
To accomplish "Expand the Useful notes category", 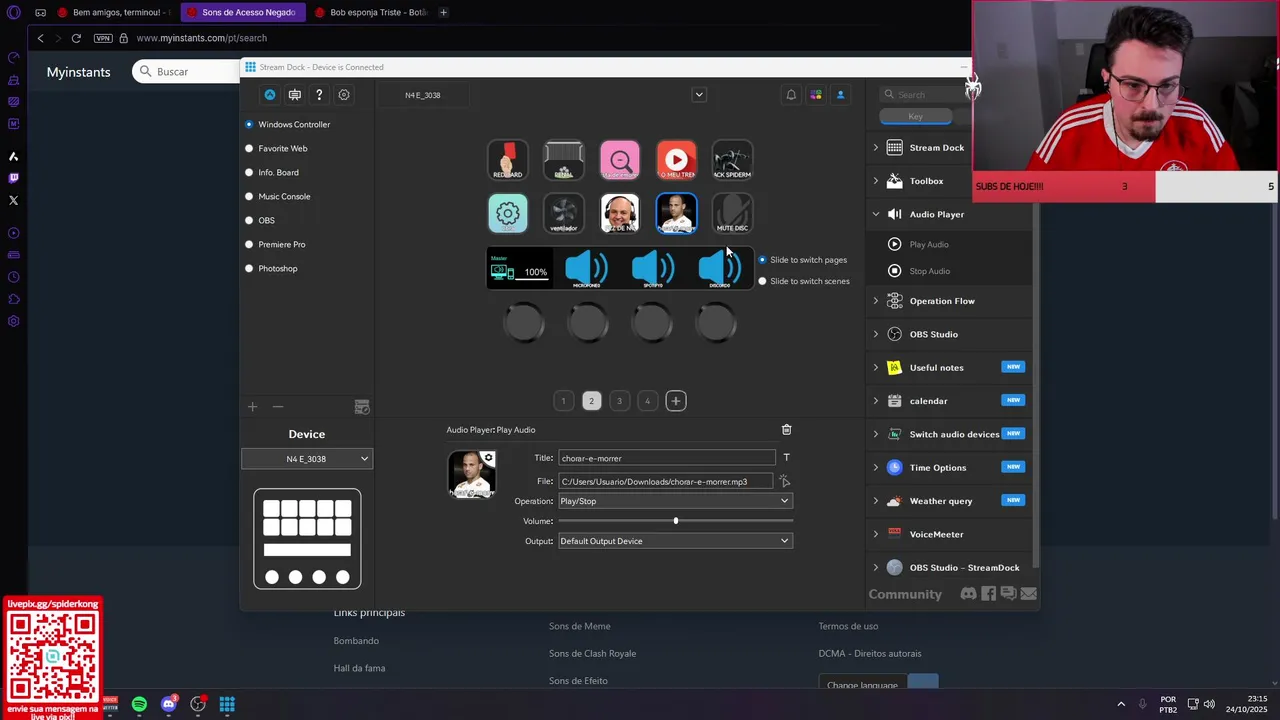I will (x=876, y=368).
